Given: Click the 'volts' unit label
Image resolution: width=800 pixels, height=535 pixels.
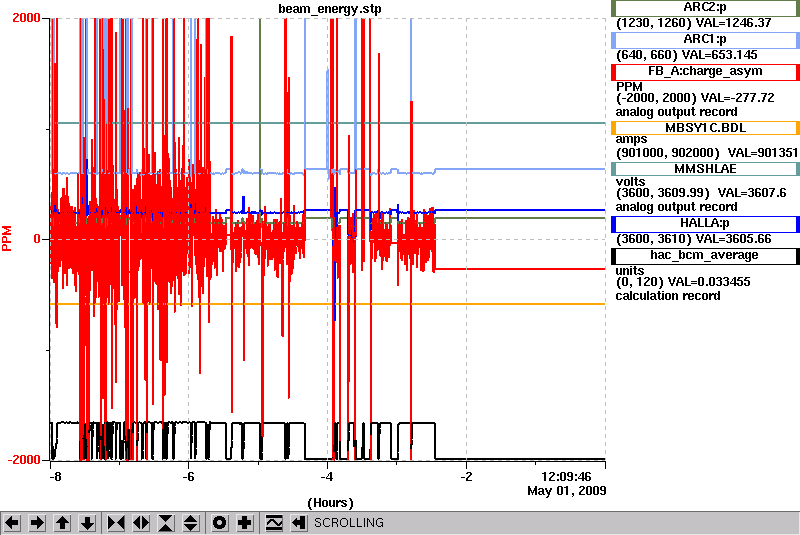Looking at the screenshot, I should [630, 182].
